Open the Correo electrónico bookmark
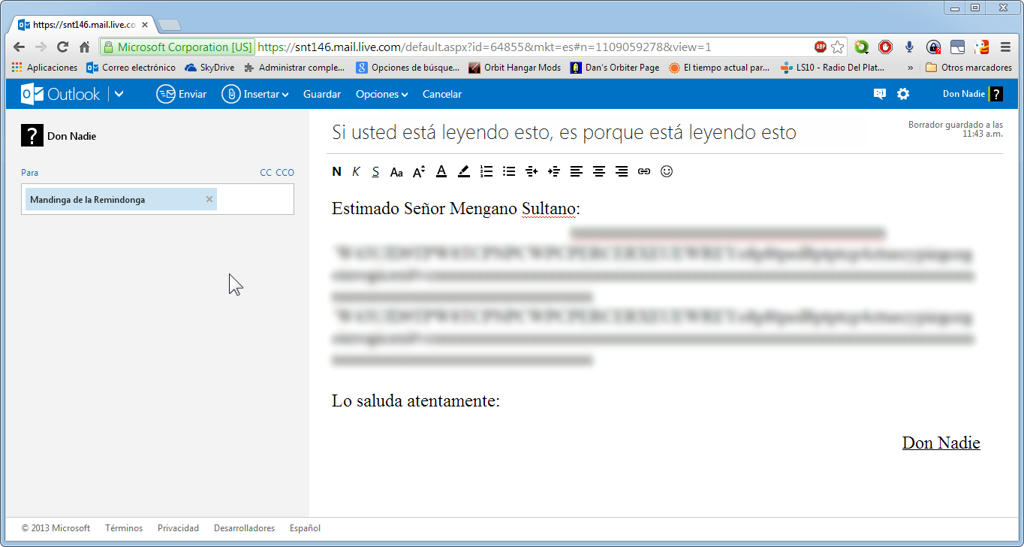1024x547 pixels. tap(131, 67)
